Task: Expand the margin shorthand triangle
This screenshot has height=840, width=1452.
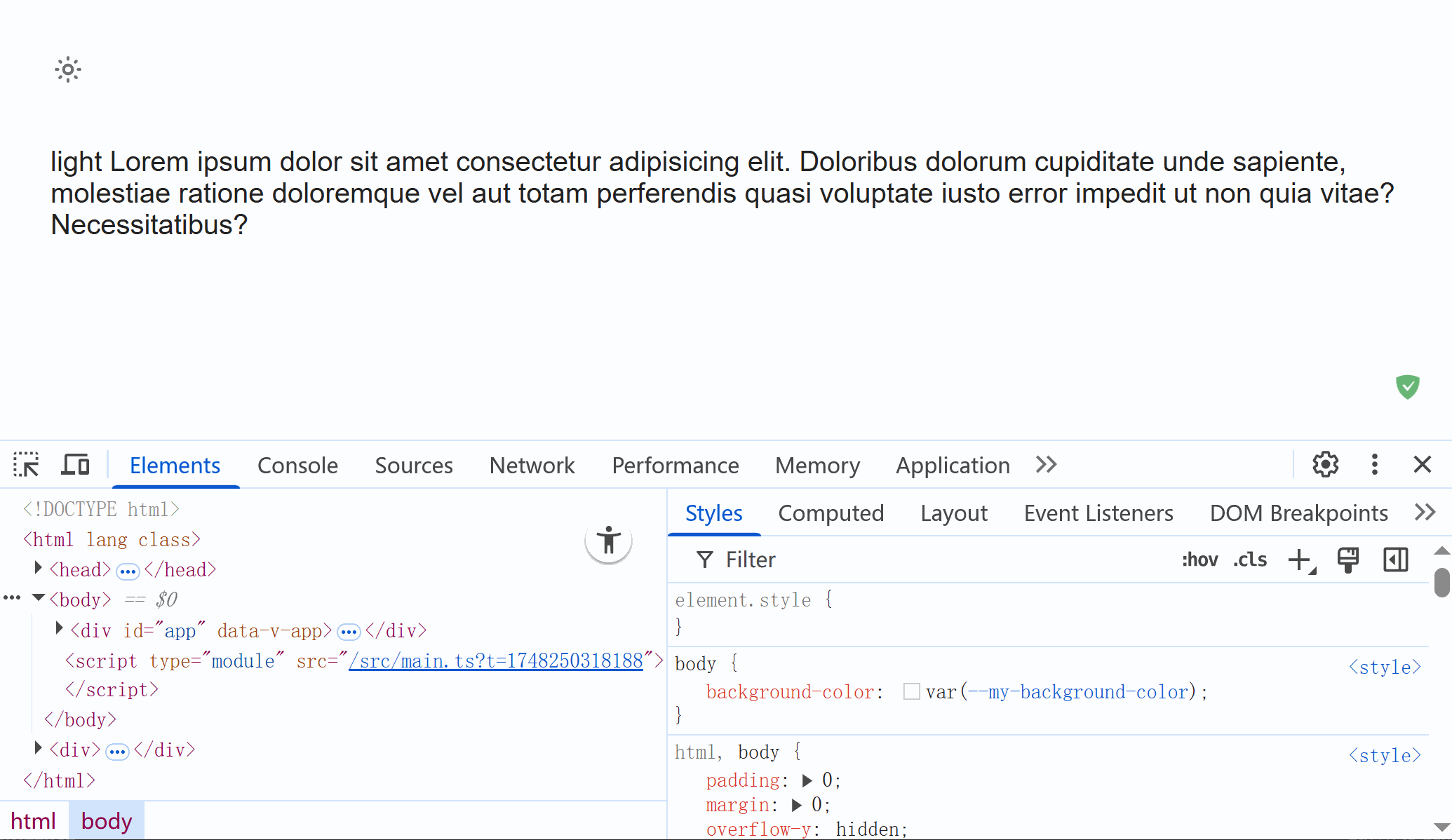Action: pos(796,805)
